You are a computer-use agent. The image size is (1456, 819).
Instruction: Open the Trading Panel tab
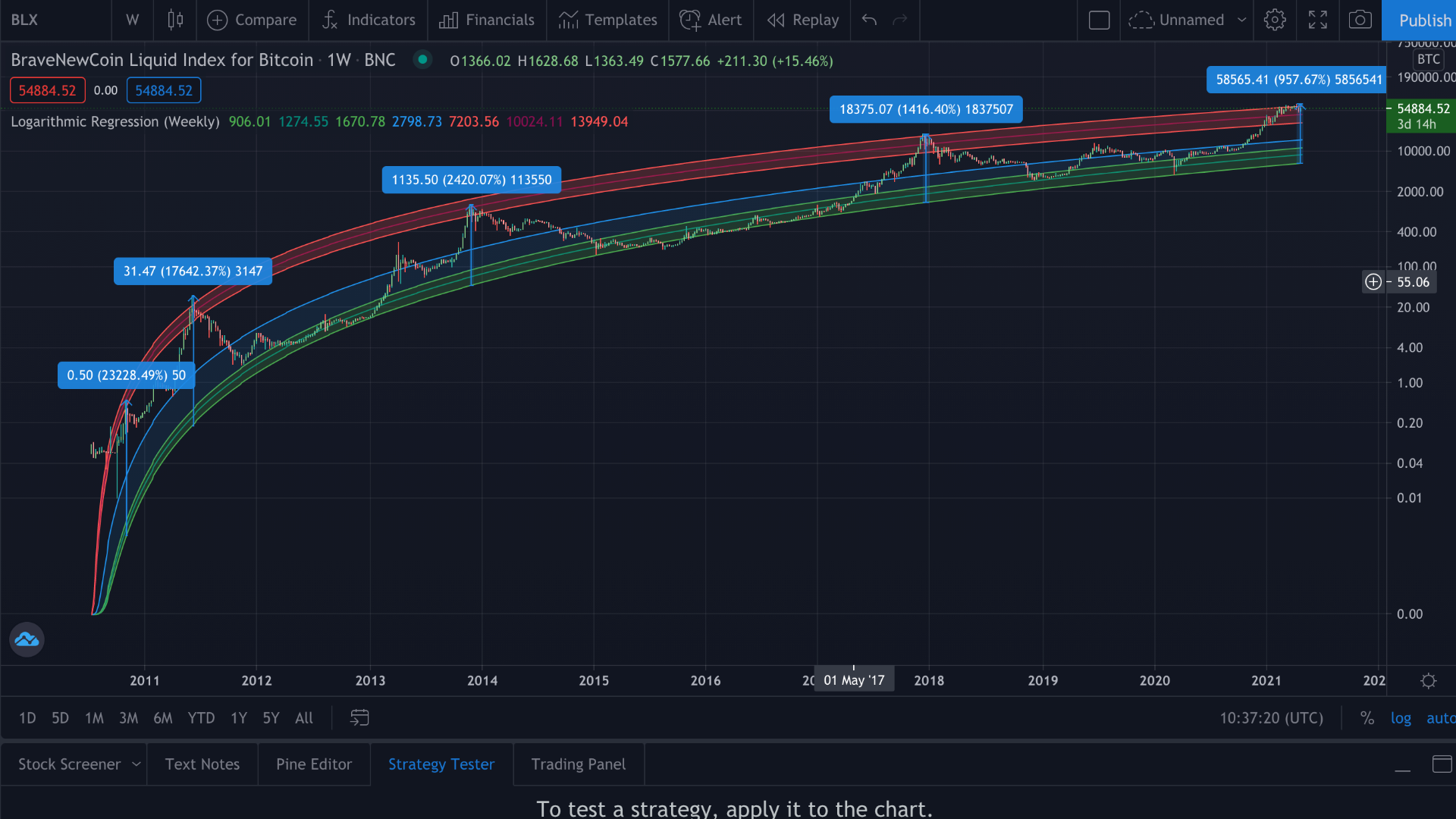578,764
